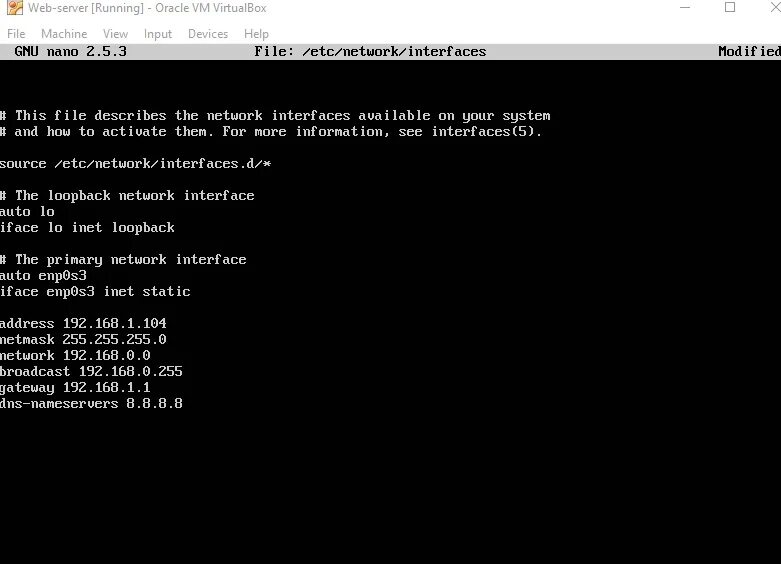781x564 pixels.
Task: Open the Input menu
Action: point(157,34)
